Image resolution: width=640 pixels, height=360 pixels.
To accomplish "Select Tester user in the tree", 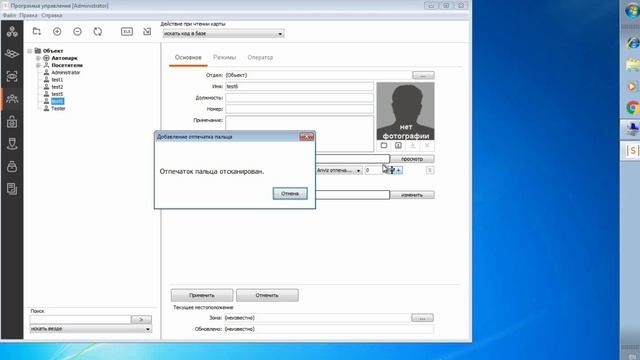I will tap(58, 109).
